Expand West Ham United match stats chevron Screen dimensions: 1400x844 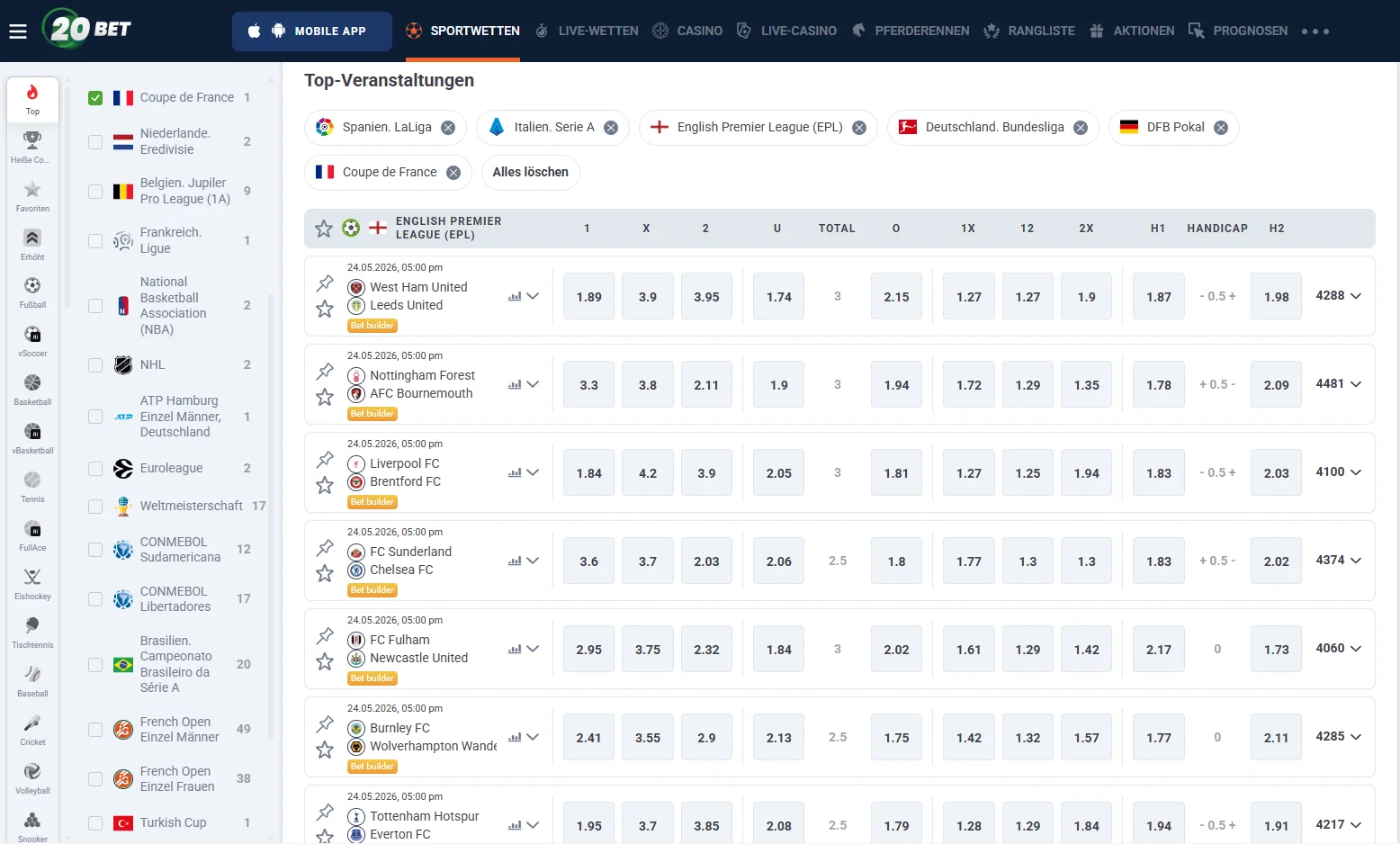point(533,296)
